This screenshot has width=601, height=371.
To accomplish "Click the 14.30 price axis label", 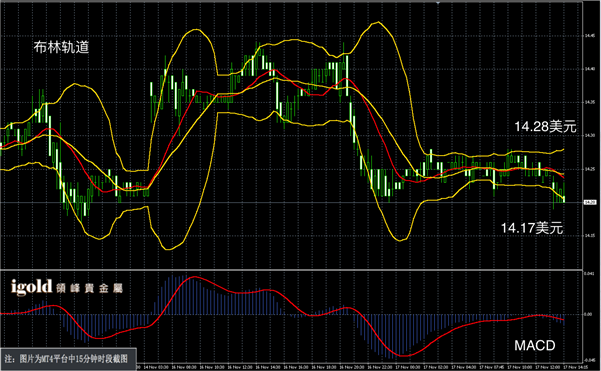I will (x=590, y=135).
